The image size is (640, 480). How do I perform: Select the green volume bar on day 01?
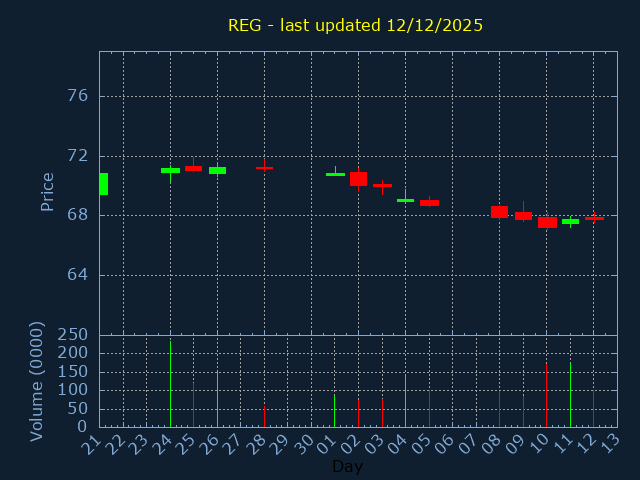[x=334, y=410]
